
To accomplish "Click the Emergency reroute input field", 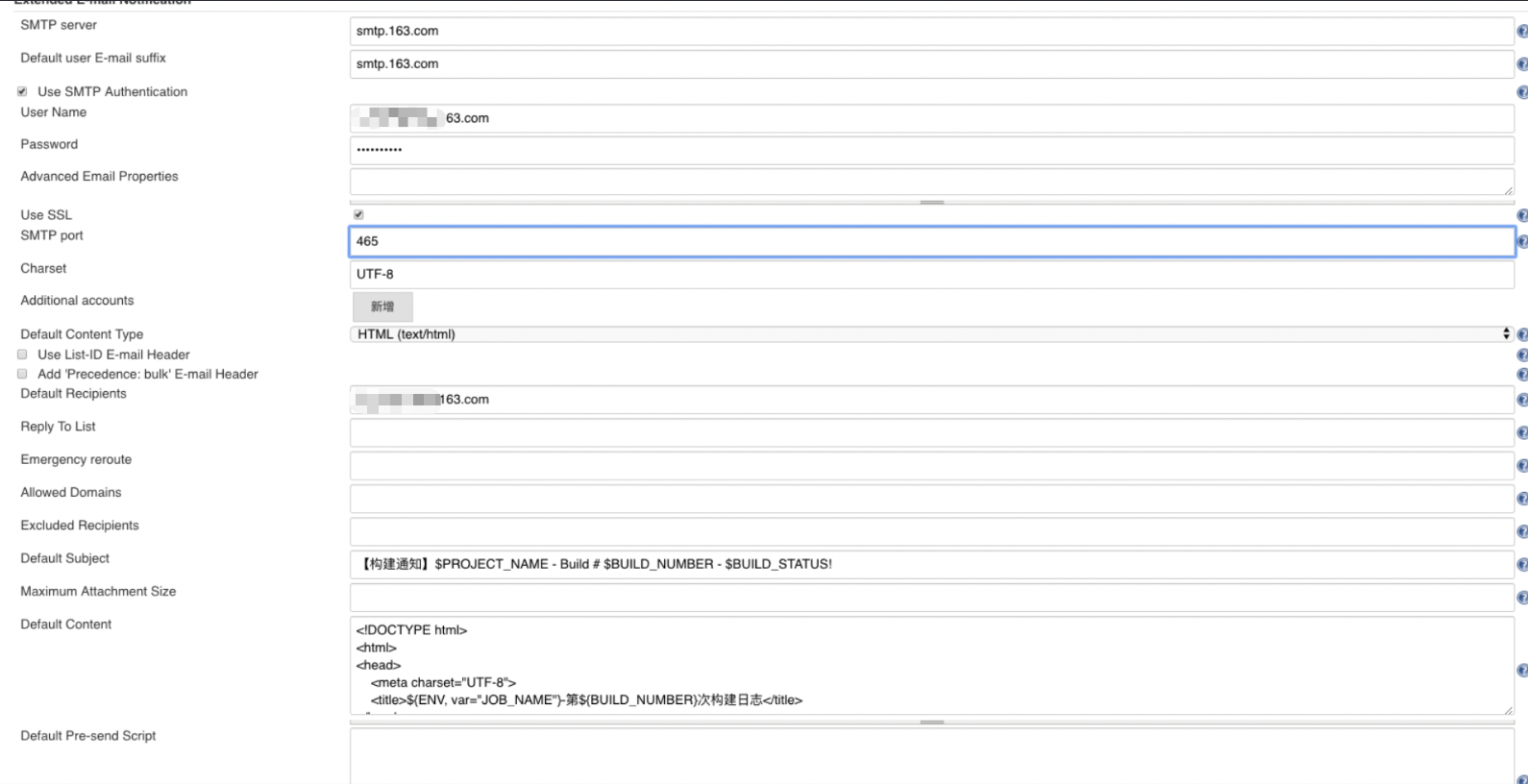I will point(930,466).
